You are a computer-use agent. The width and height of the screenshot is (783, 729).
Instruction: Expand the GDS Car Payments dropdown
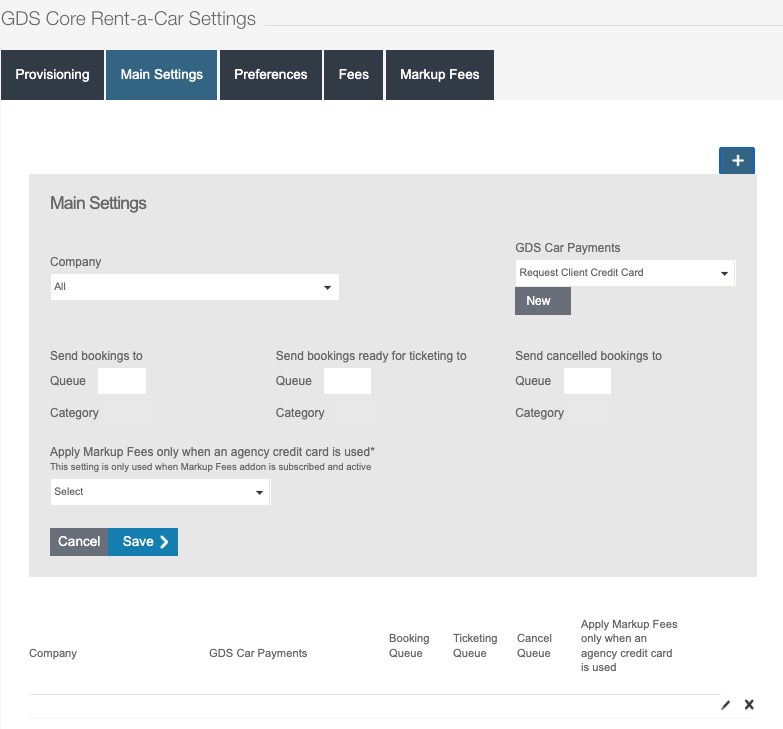click(x=625, y=273)
